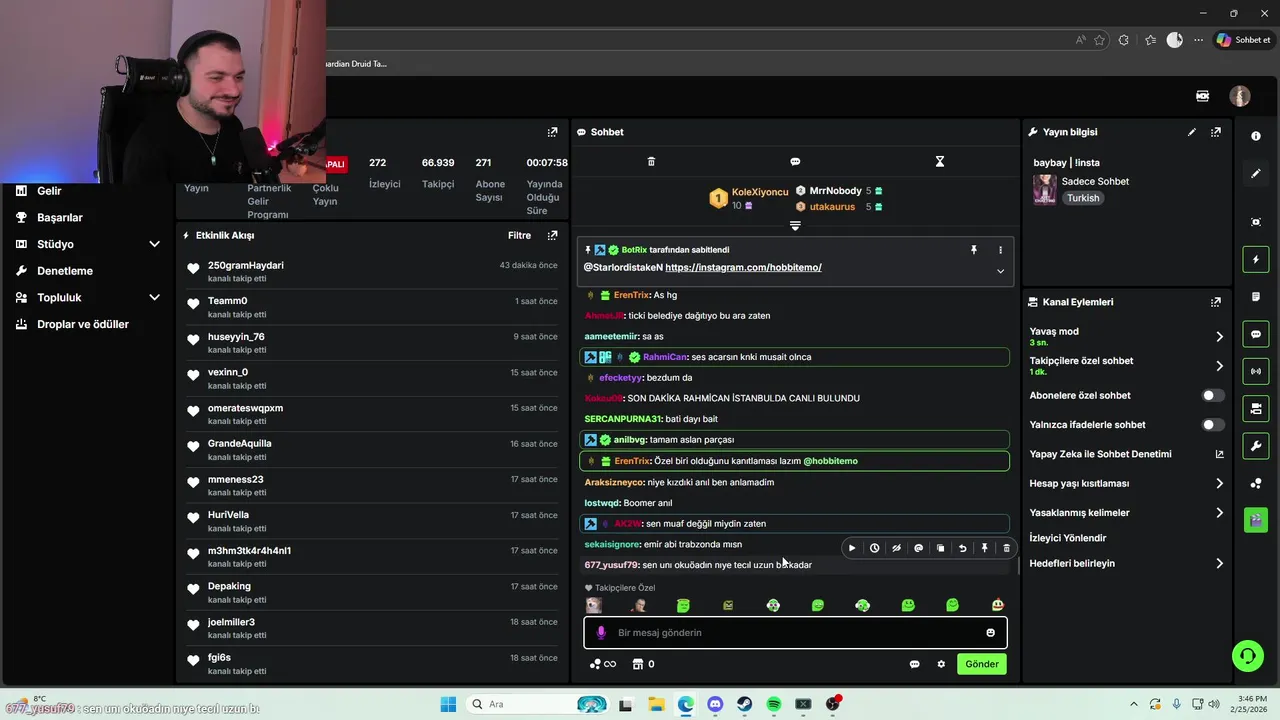The image size is (1280, 720).
Task: Click the 250gramHaydari follow event
Action: click(x=371, y=271)
